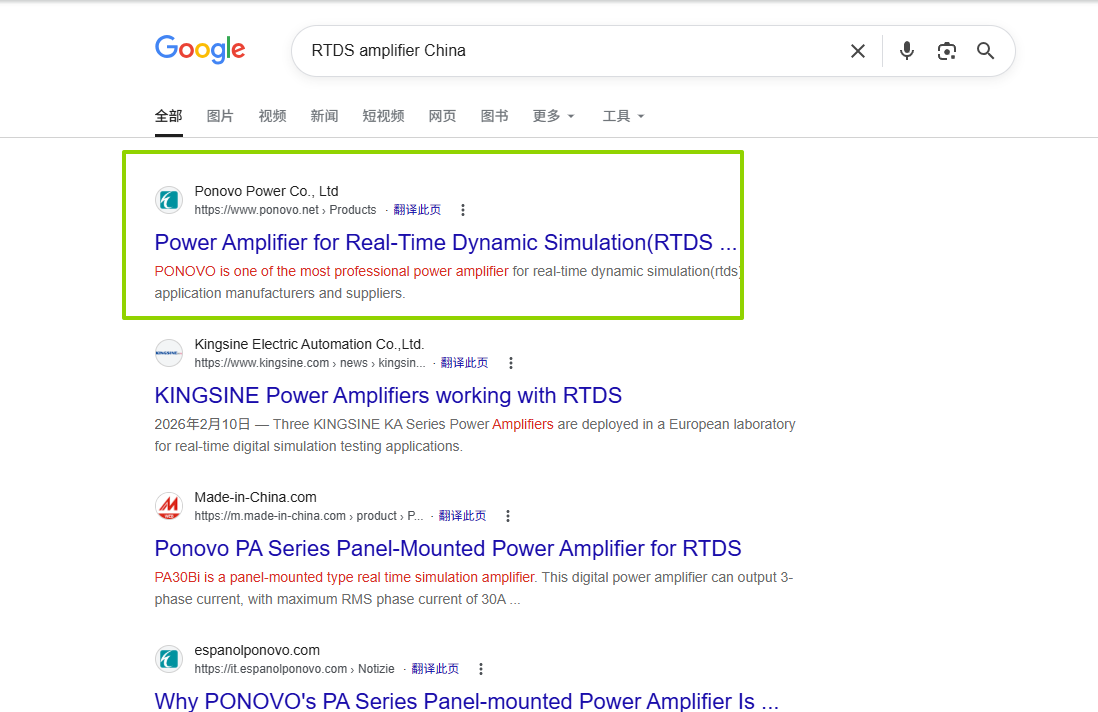The image size is (1098, 712).
Task: Click the espanolponovo.com site name
Action: tap(257, 650)
